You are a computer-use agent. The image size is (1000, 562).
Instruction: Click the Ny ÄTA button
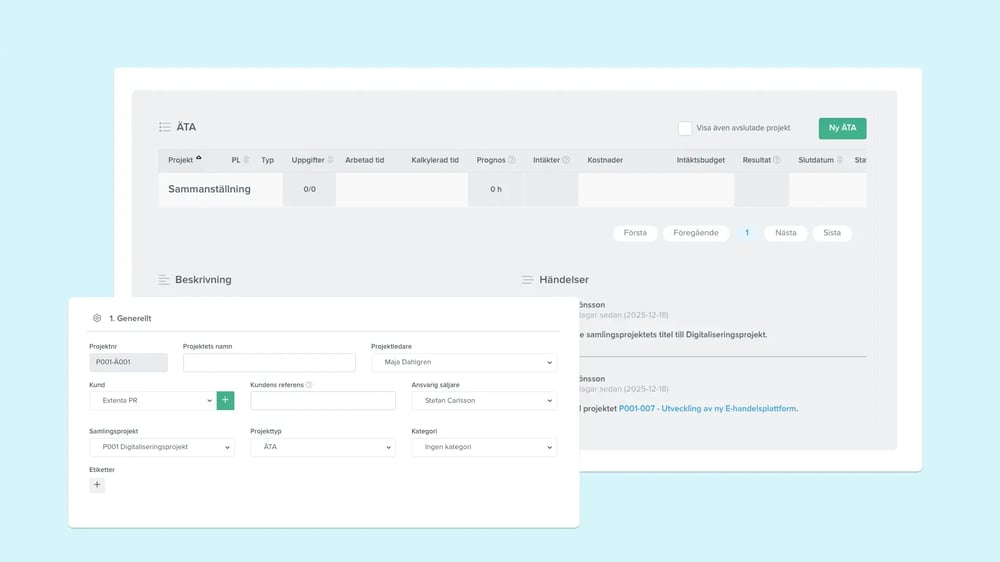pyautogui.click(x=842, y=128)
